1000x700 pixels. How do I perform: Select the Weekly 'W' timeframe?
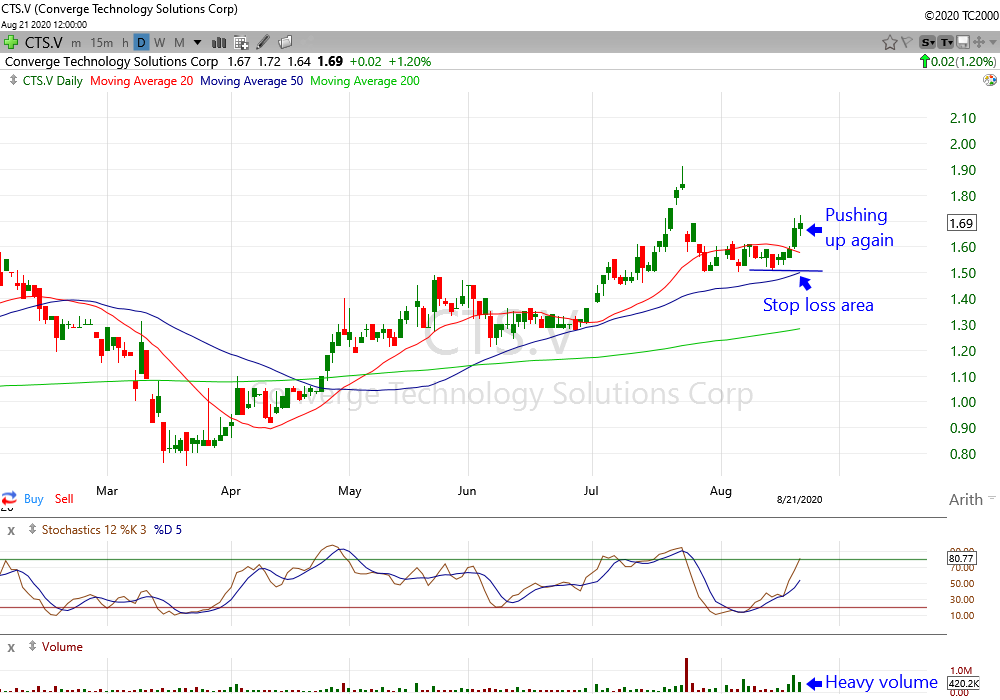[159, 43]
